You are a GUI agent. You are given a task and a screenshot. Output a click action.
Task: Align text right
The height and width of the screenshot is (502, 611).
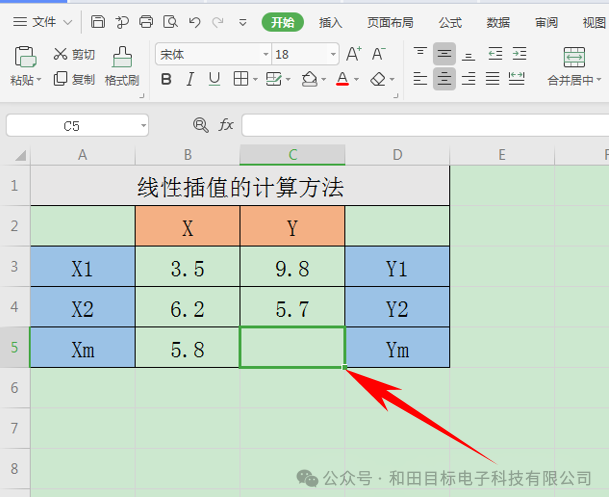click(x=468, y=79)
